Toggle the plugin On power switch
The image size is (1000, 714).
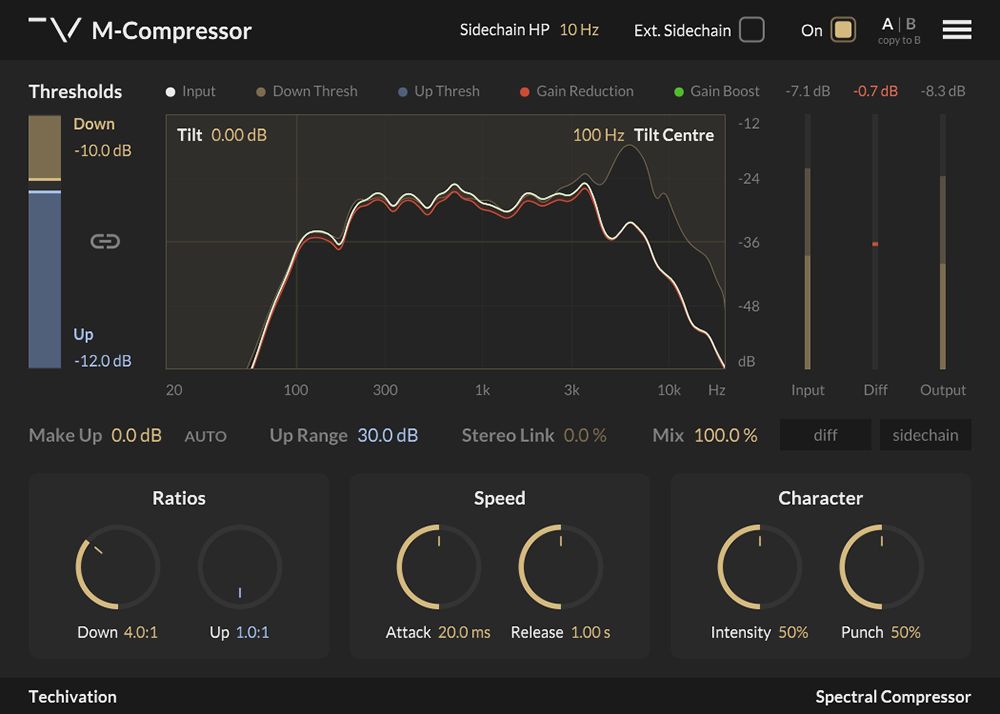pyautogui.click(x=843, y=30)
